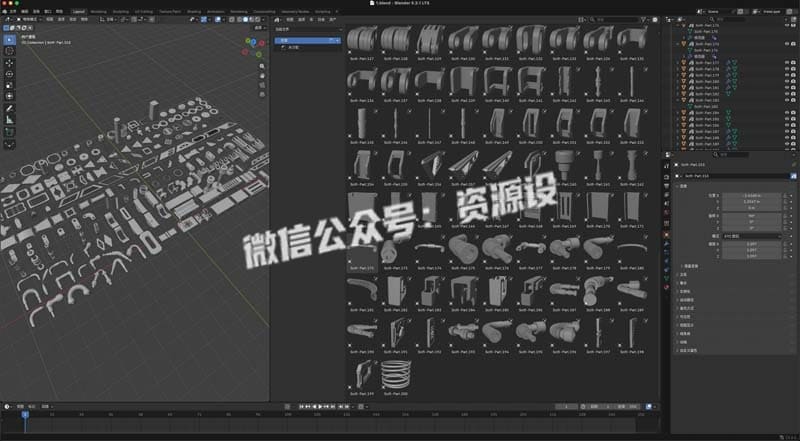This screenshot has height=441, width=800.
Task: Hide Scifi-Part.177 using its outliner eye icon
Action: [787, 62]
